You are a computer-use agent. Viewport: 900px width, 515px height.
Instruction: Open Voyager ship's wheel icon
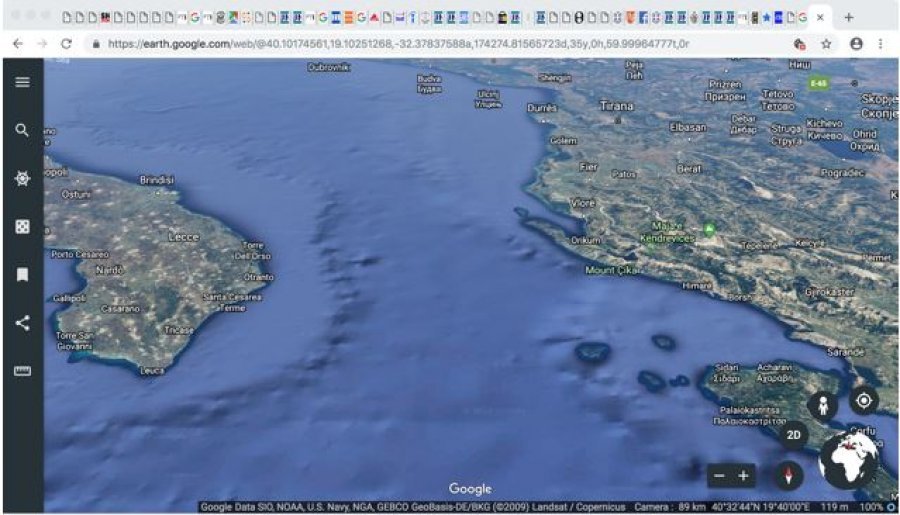22,178
